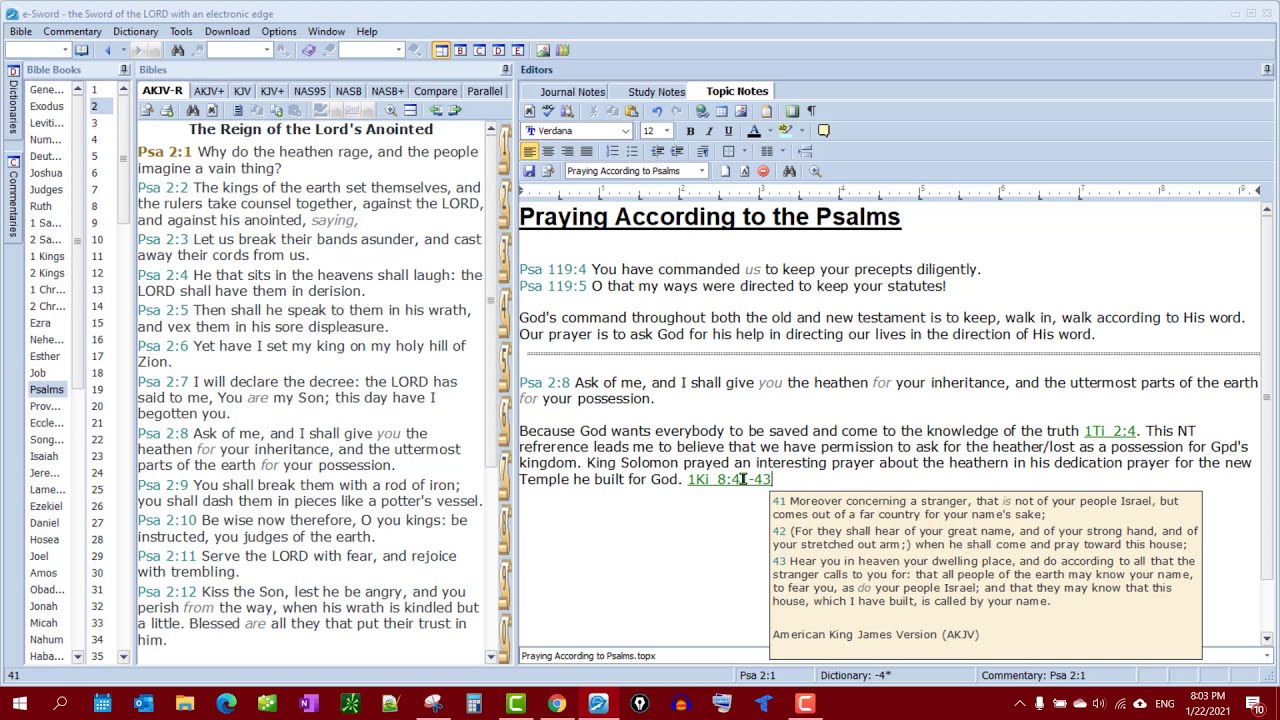1280x720 pixels.
Task: Run the spell check tool
Action: (x=548, y=111)
